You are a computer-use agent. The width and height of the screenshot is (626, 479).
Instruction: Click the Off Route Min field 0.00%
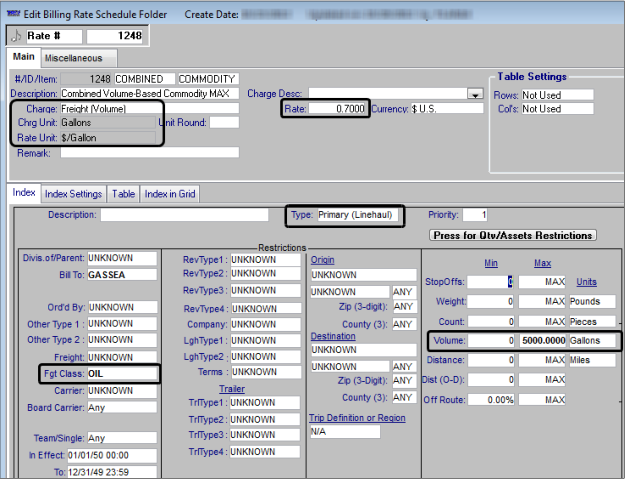click(491, 400)
